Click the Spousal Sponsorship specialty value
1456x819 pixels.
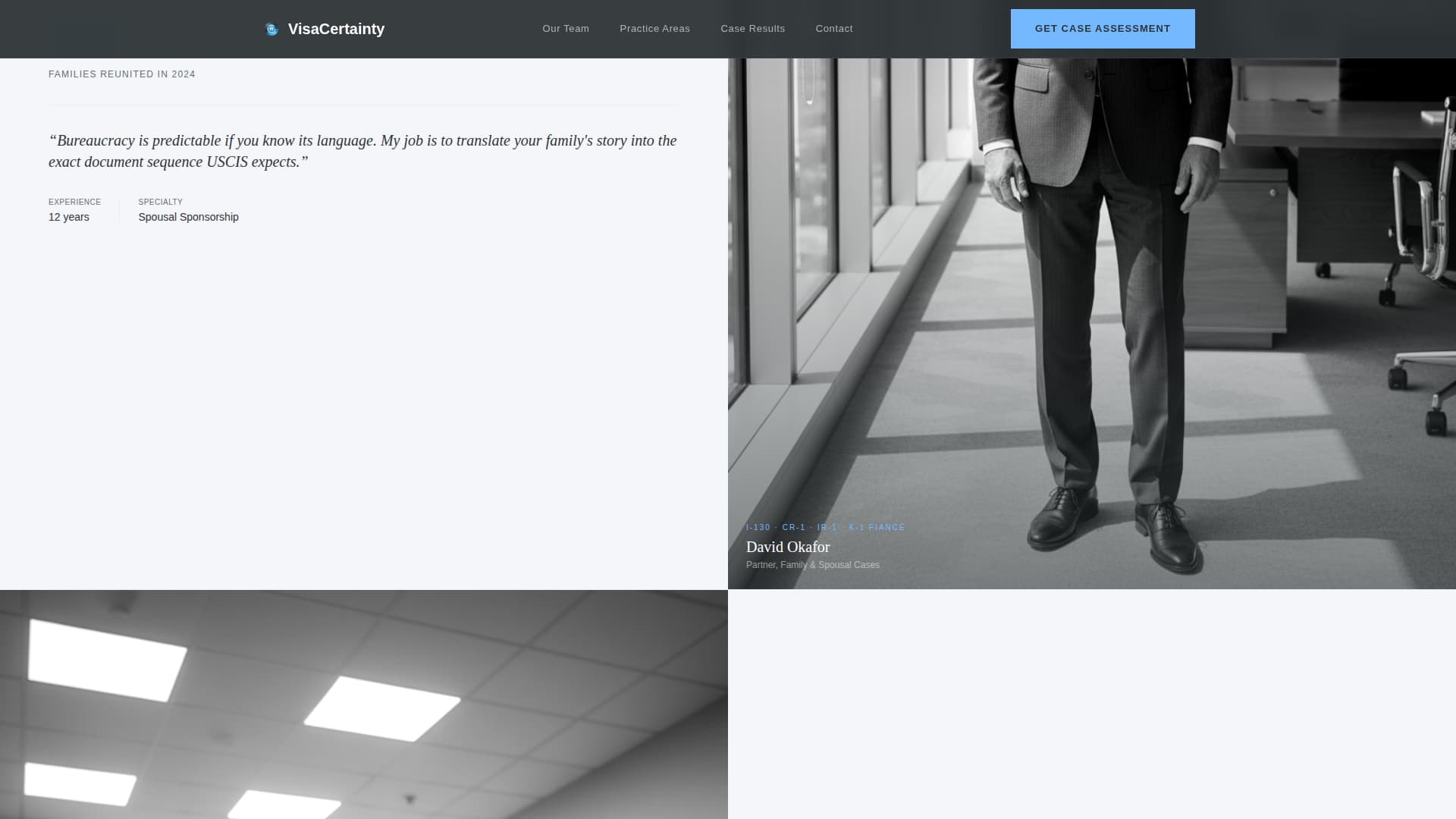tap(188, 217)
